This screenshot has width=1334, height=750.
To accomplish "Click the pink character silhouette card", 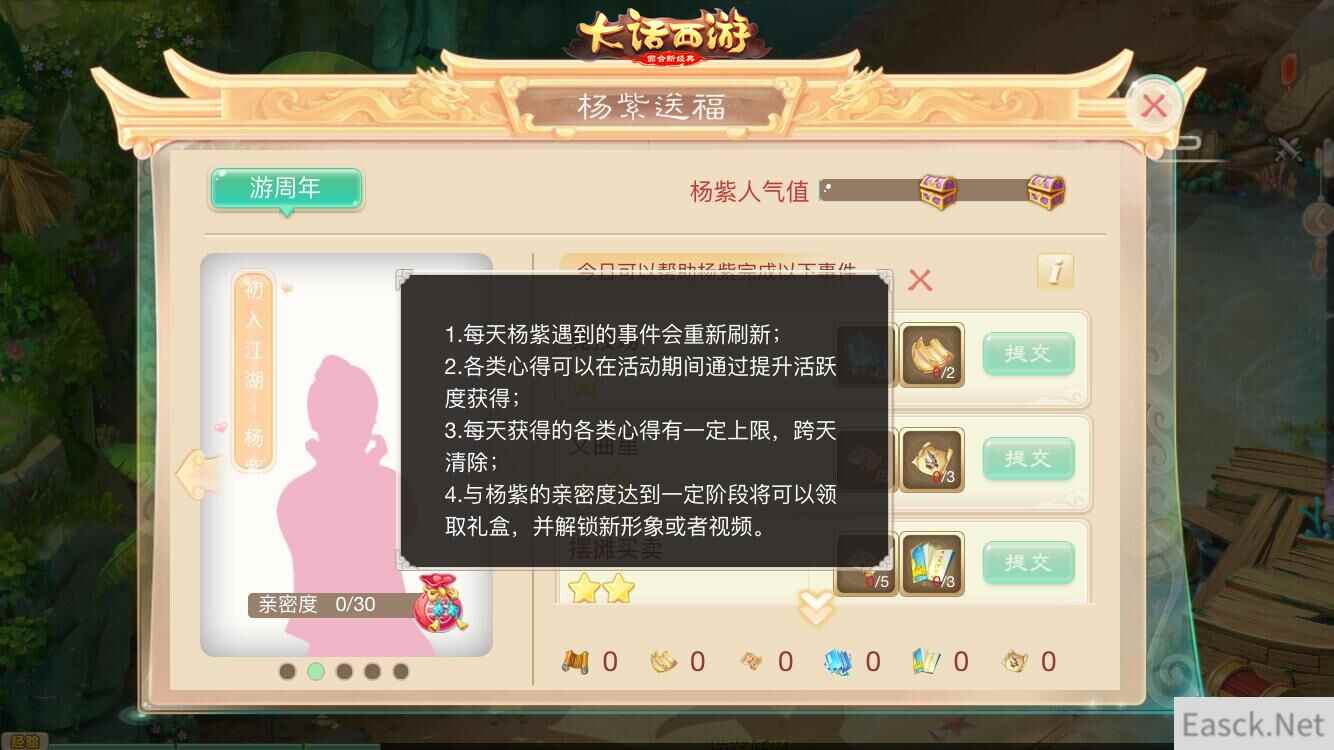I will (x=346, y=455).
